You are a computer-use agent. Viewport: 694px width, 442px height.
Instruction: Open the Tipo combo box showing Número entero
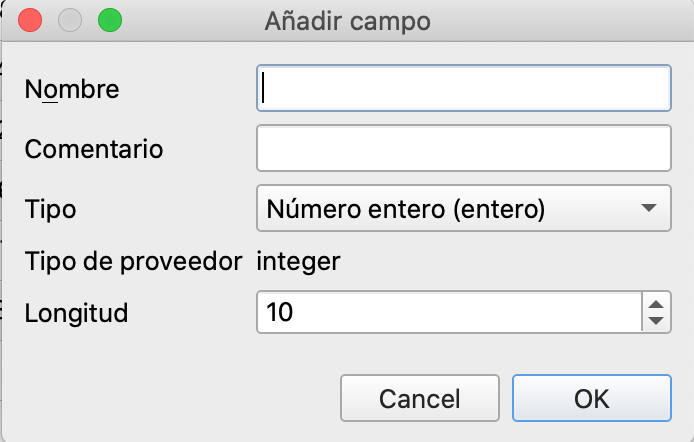[450, 209]
